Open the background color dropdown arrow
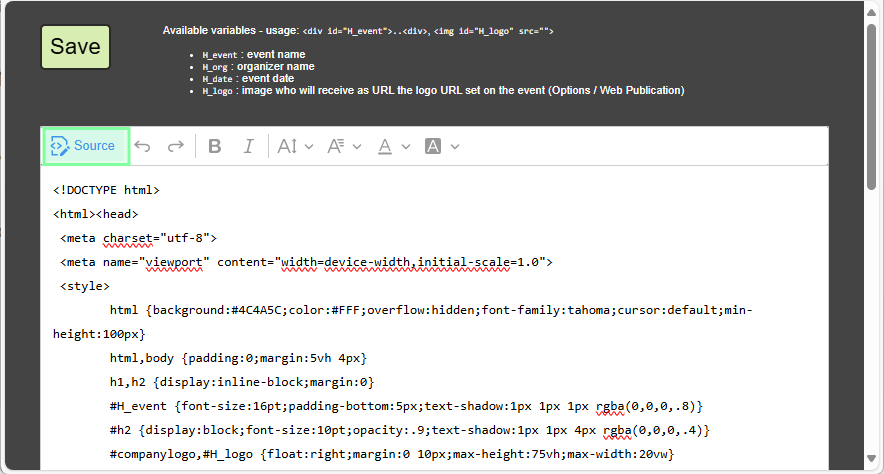 (455, 146)
